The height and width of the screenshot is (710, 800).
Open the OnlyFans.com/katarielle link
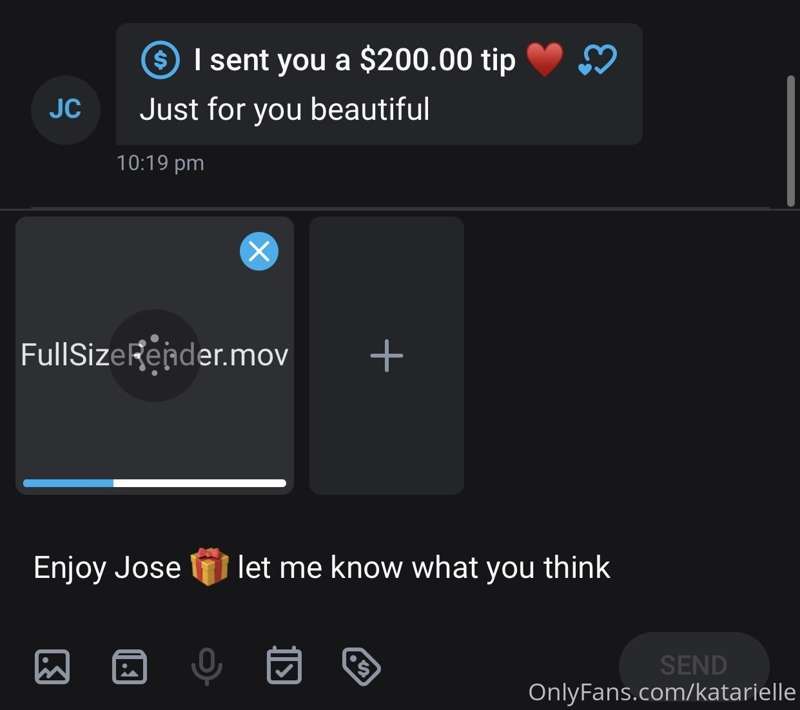(662, 692)
